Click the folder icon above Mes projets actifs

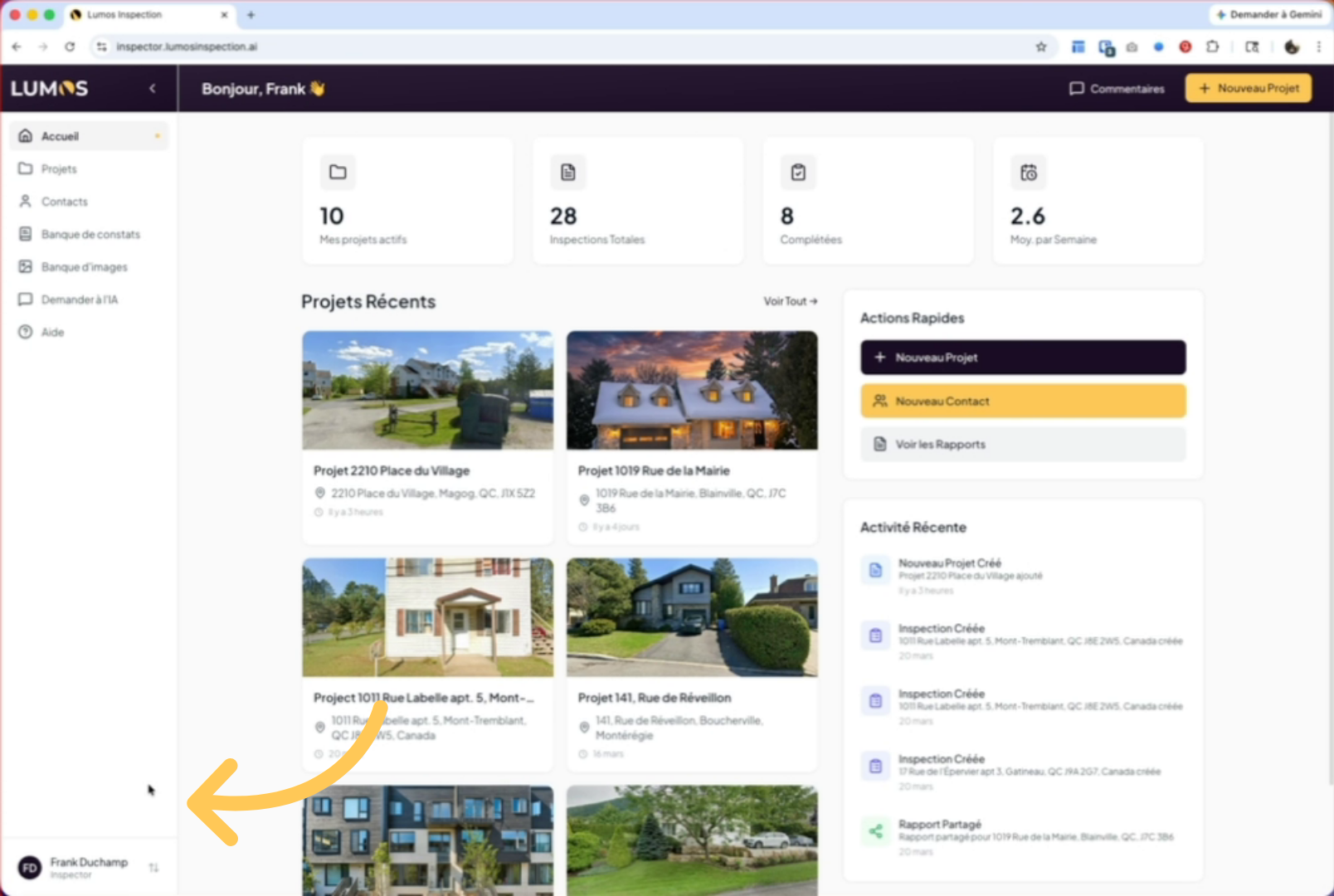[338, 173]
